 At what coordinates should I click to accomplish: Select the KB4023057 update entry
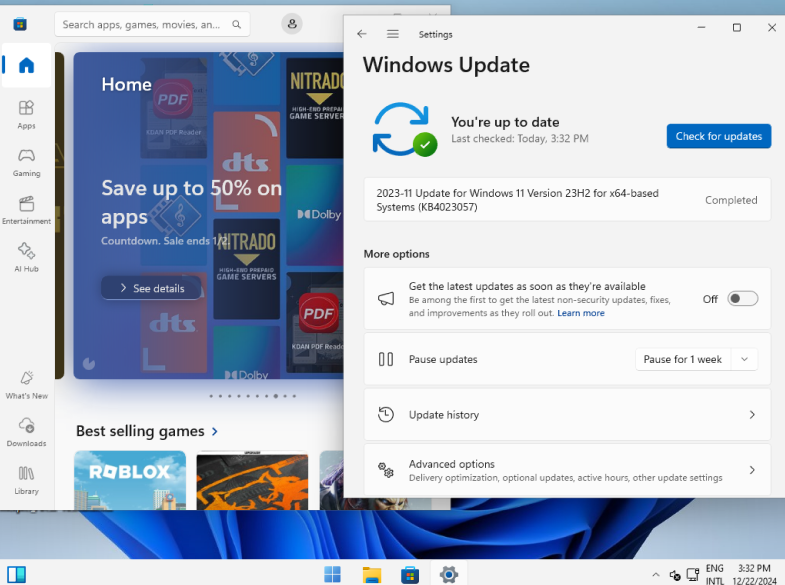tap(567, 200)
